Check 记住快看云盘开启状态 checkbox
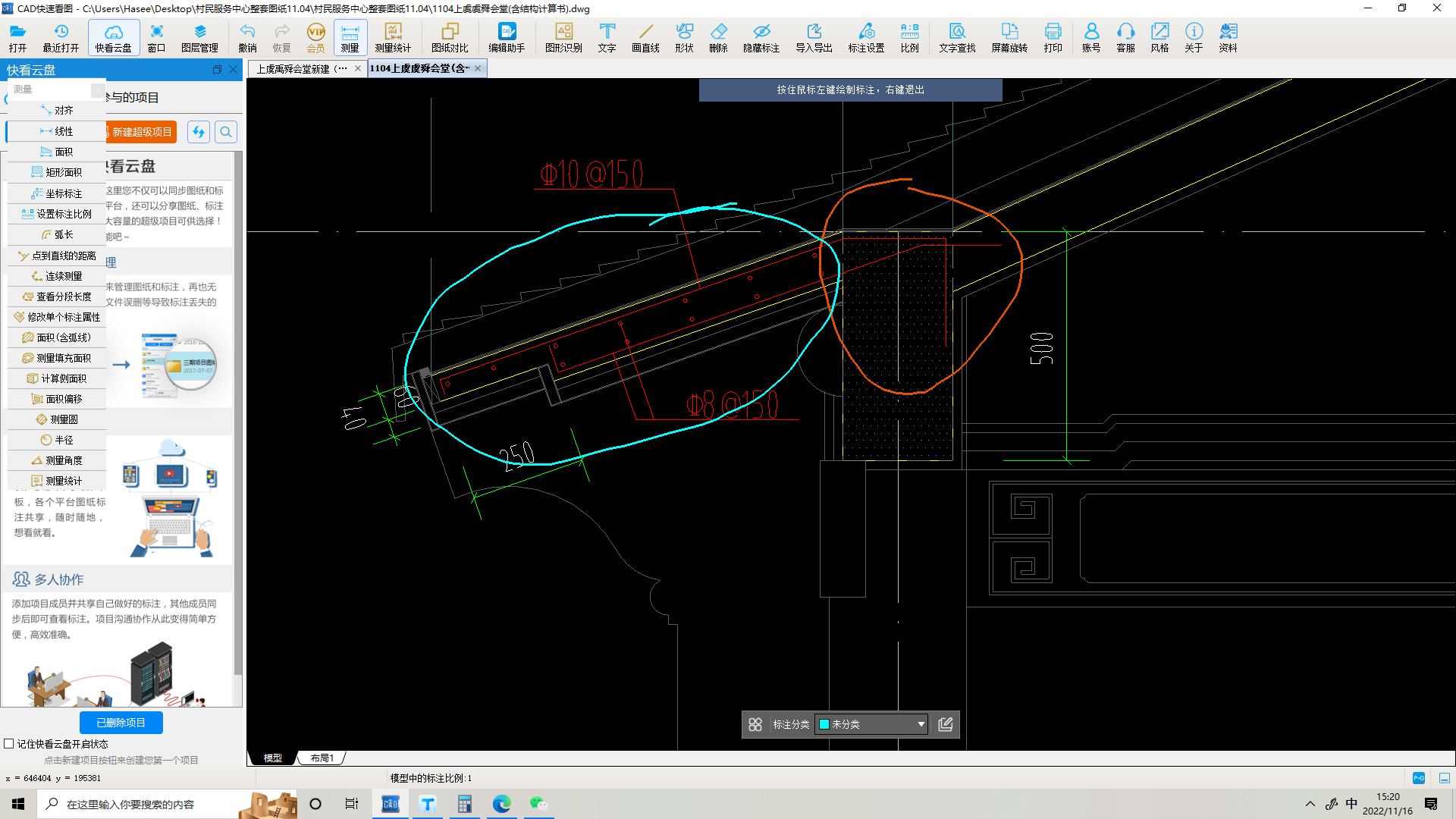 (9, 744)
